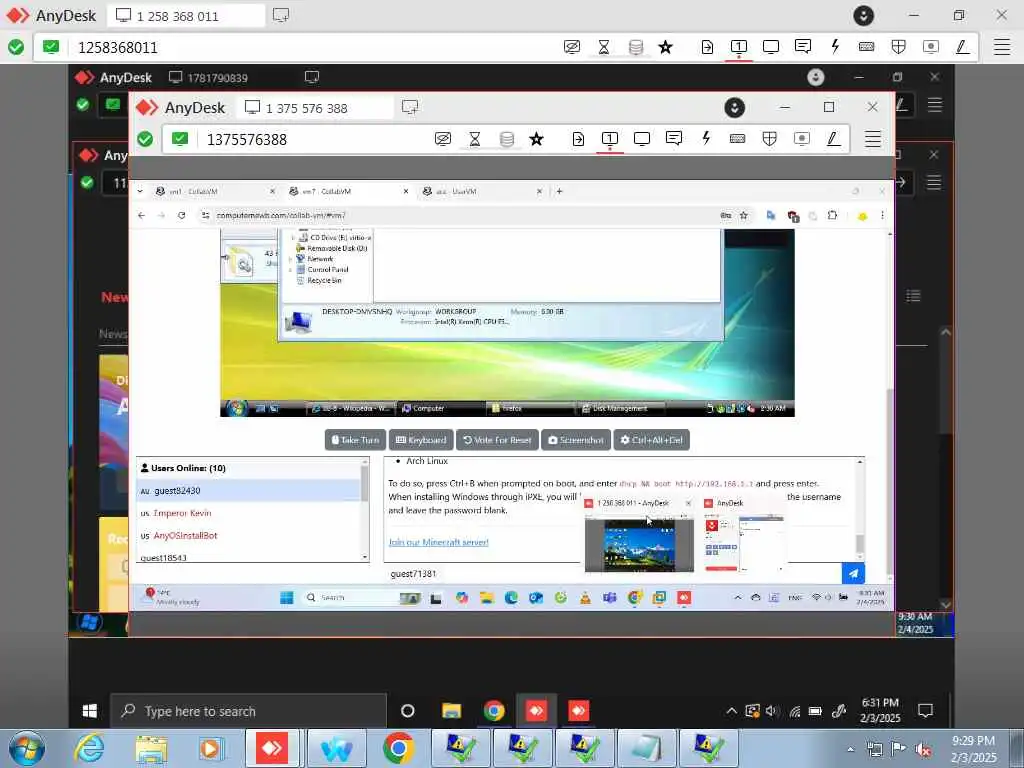The width and height of the screenshot is (1024, 768).
Task: Show hidden icons arrow in Windows 7 tray
Action: tap(850, 749)
